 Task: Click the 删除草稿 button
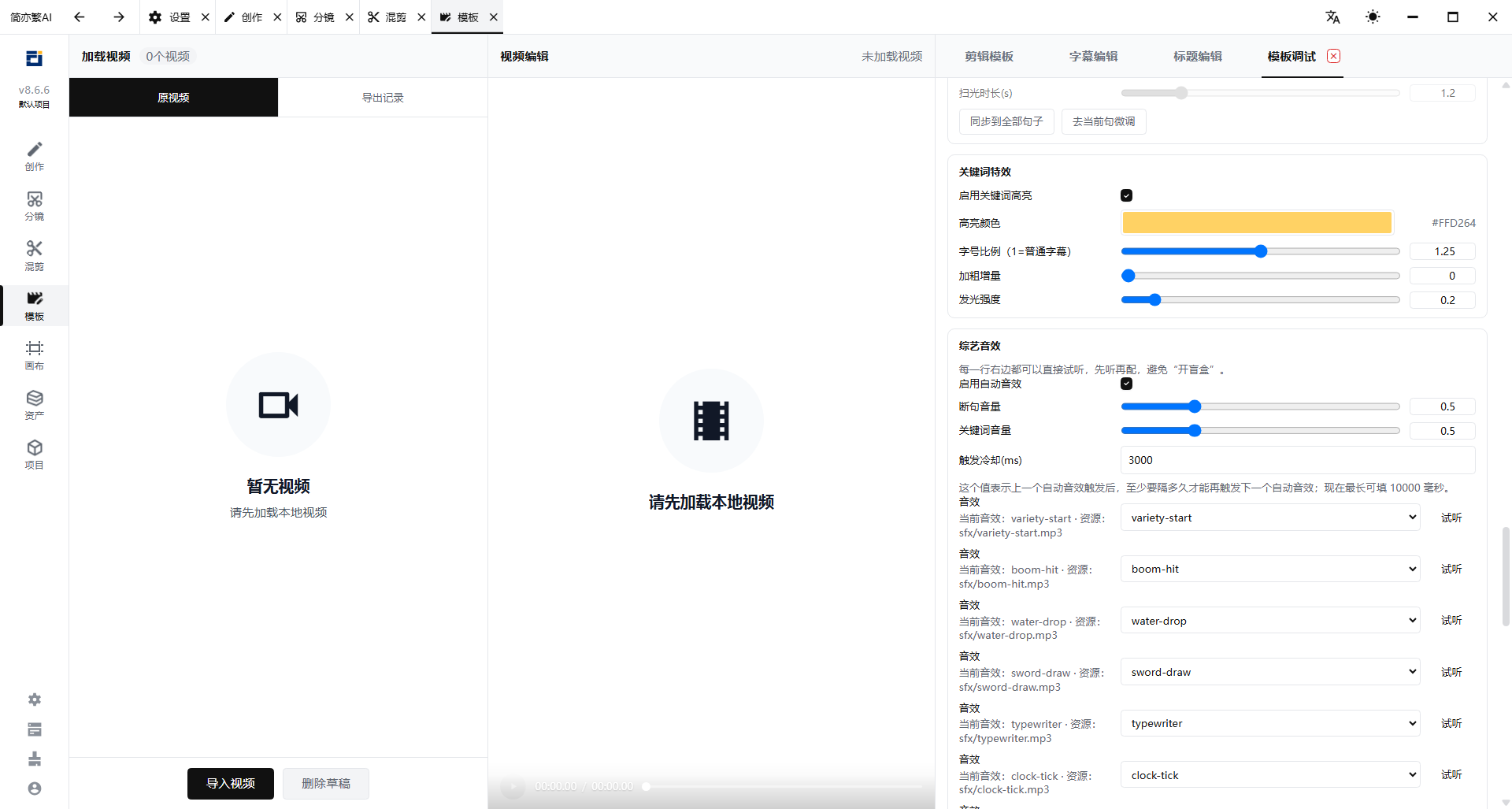tap(326, 784)
